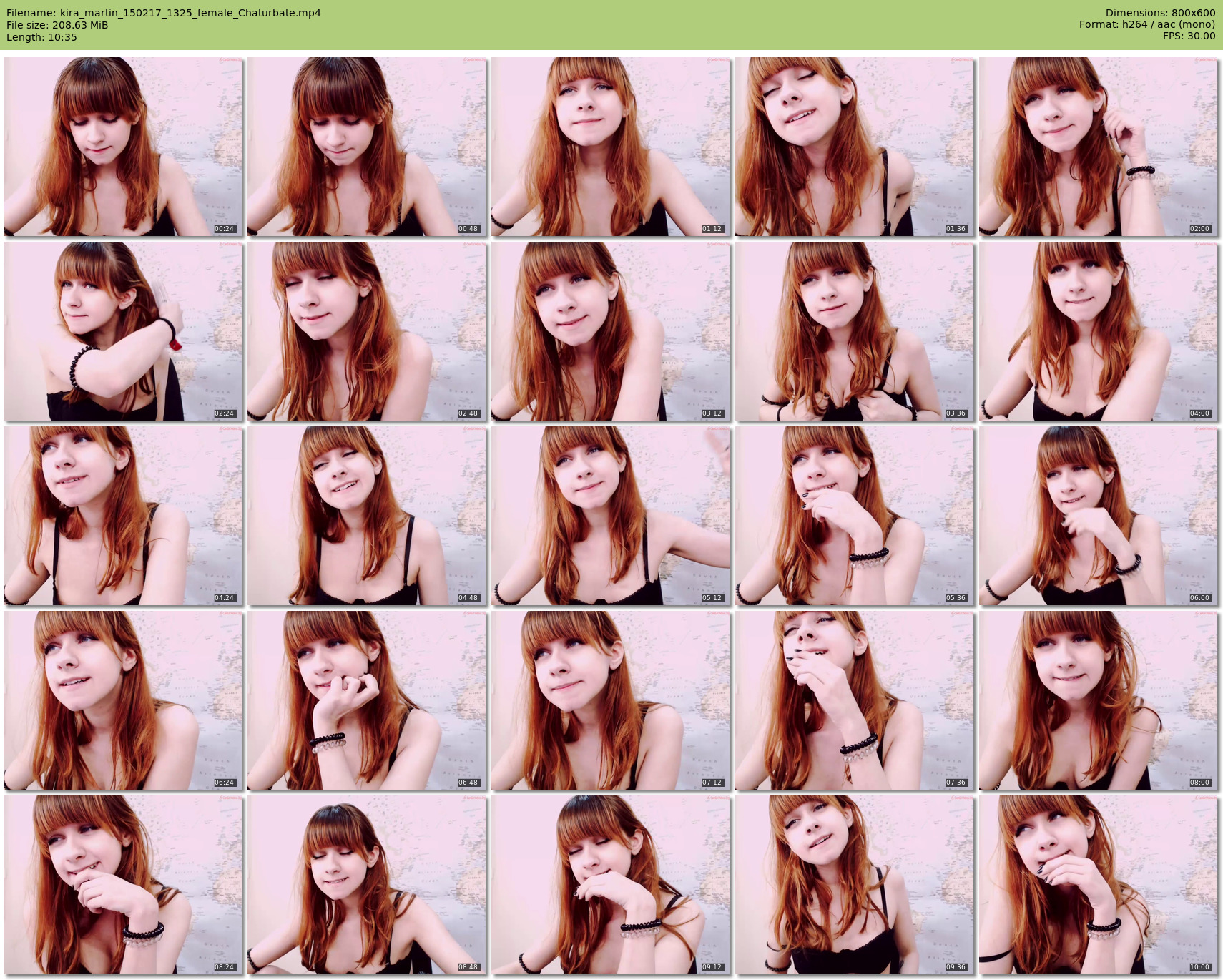
Task: Select the last thumbnail marked 10:00
Action: coord(1098,885)
